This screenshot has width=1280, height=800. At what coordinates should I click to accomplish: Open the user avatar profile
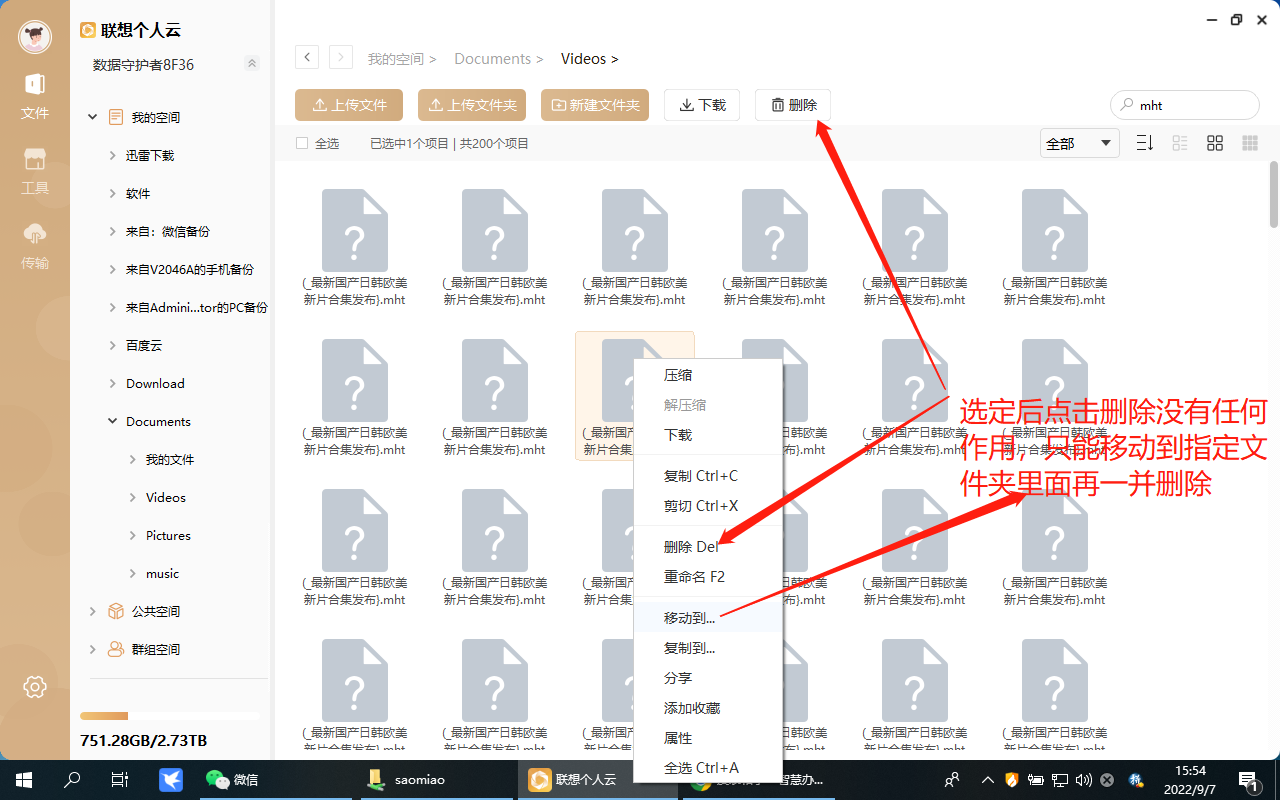coord(35,37)
